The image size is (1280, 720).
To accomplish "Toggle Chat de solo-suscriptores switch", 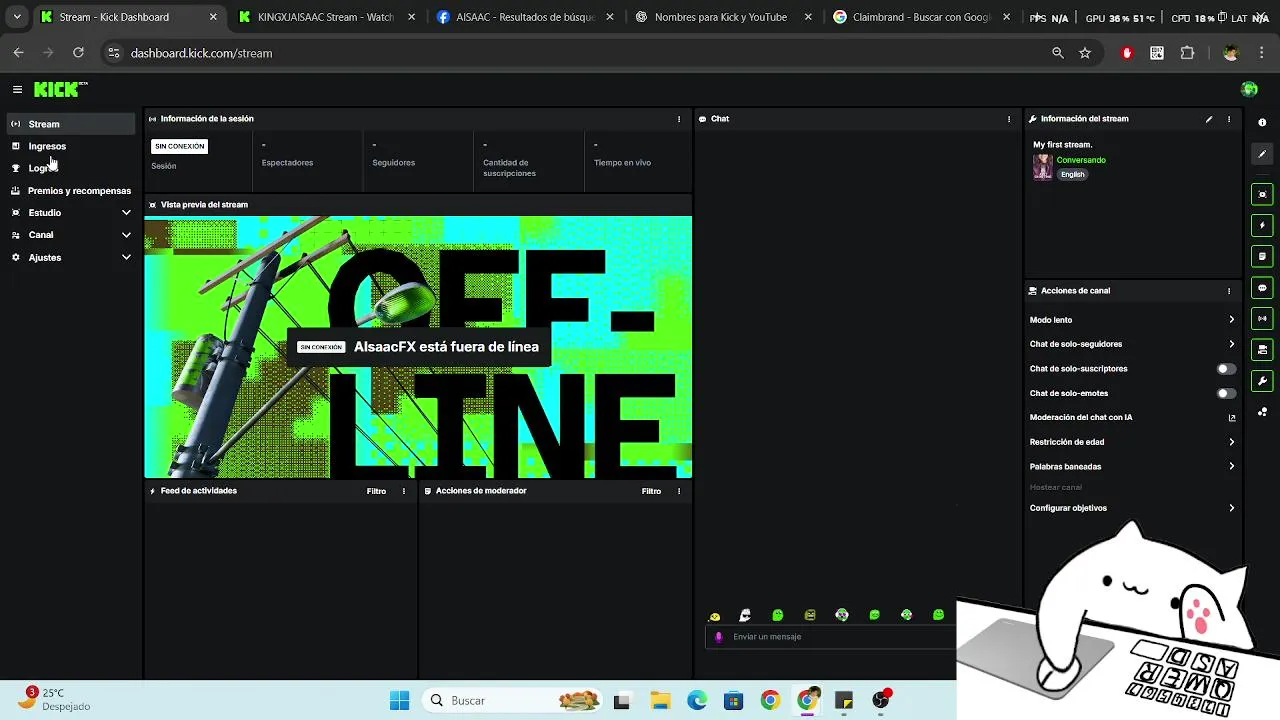I will click(1226, 369).
